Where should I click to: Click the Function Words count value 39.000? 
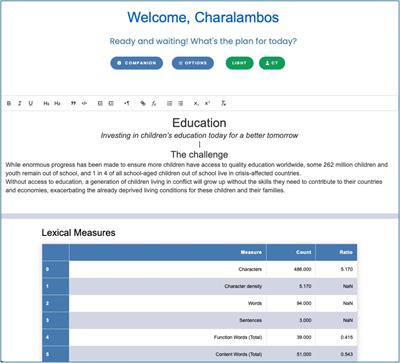[304, 337]
